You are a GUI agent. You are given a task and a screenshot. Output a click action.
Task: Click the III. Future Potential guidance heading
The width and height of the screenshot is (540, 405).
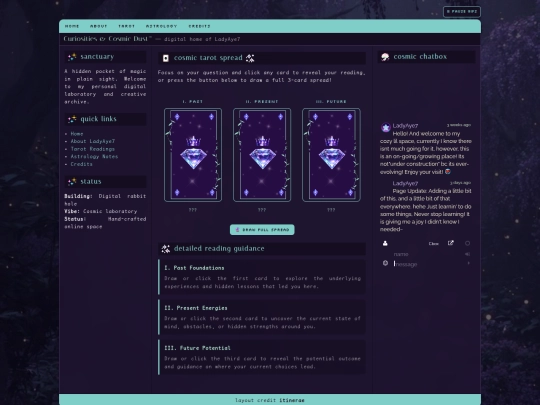click(197, 348)
